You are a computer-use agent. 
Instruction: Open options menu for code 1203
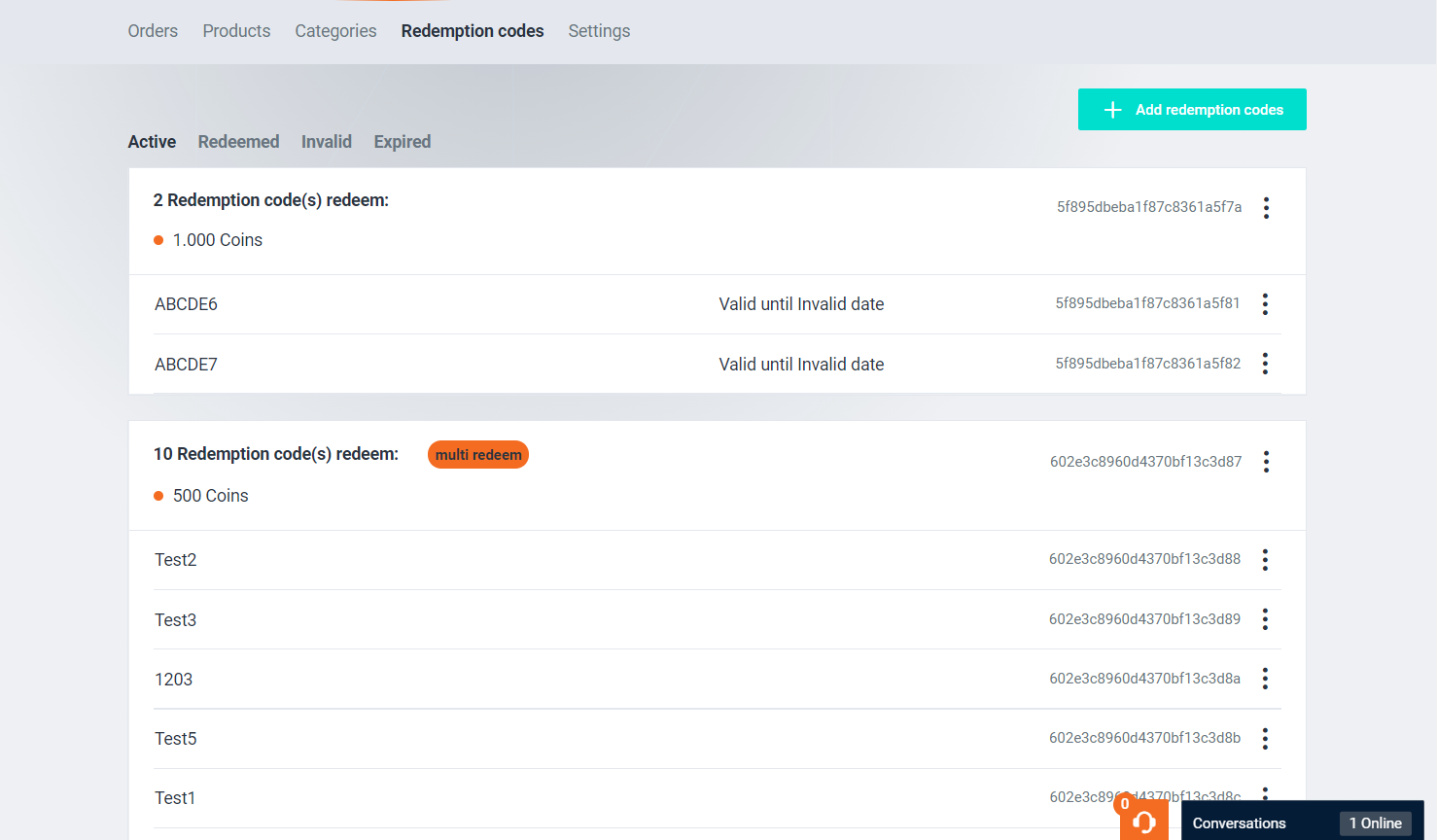[1265, 679]
